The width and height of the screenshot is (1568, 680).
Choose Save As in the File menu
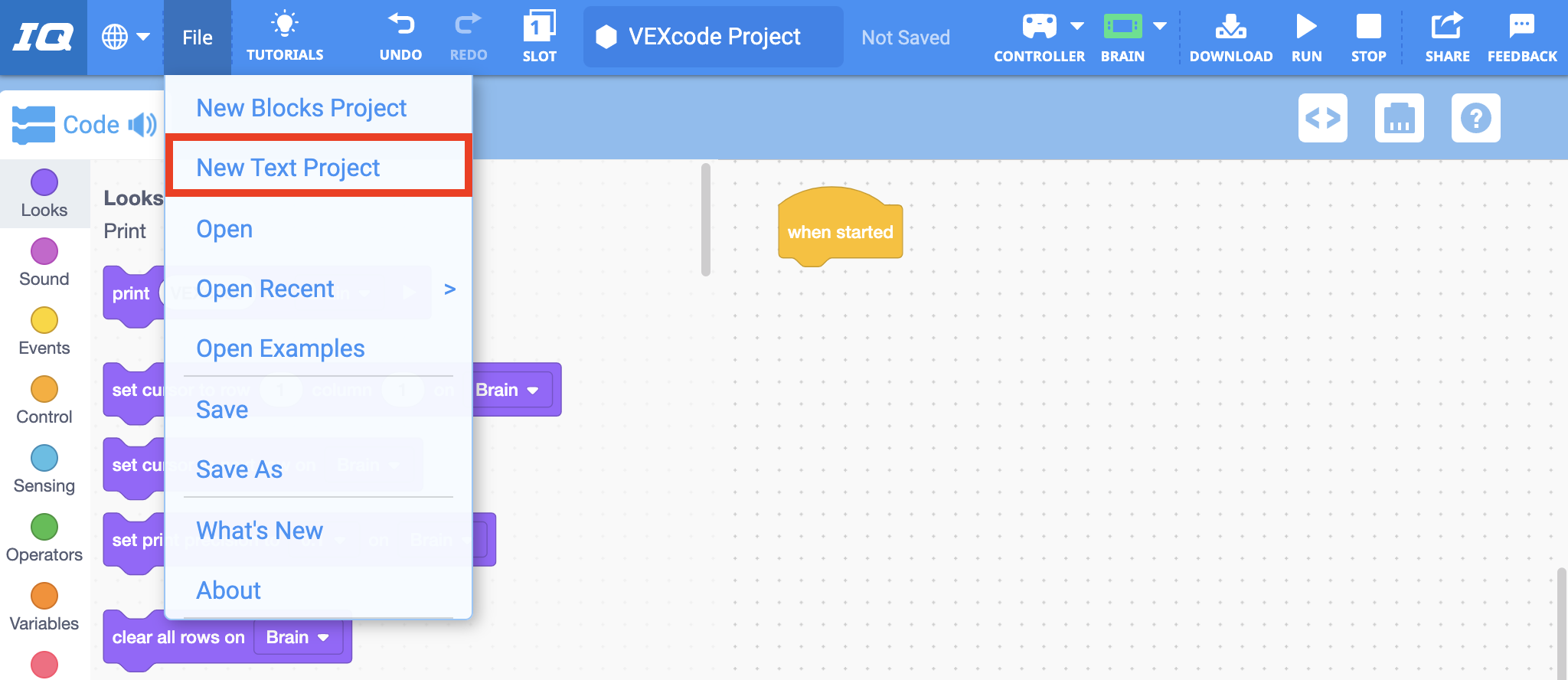pos(239,469)
